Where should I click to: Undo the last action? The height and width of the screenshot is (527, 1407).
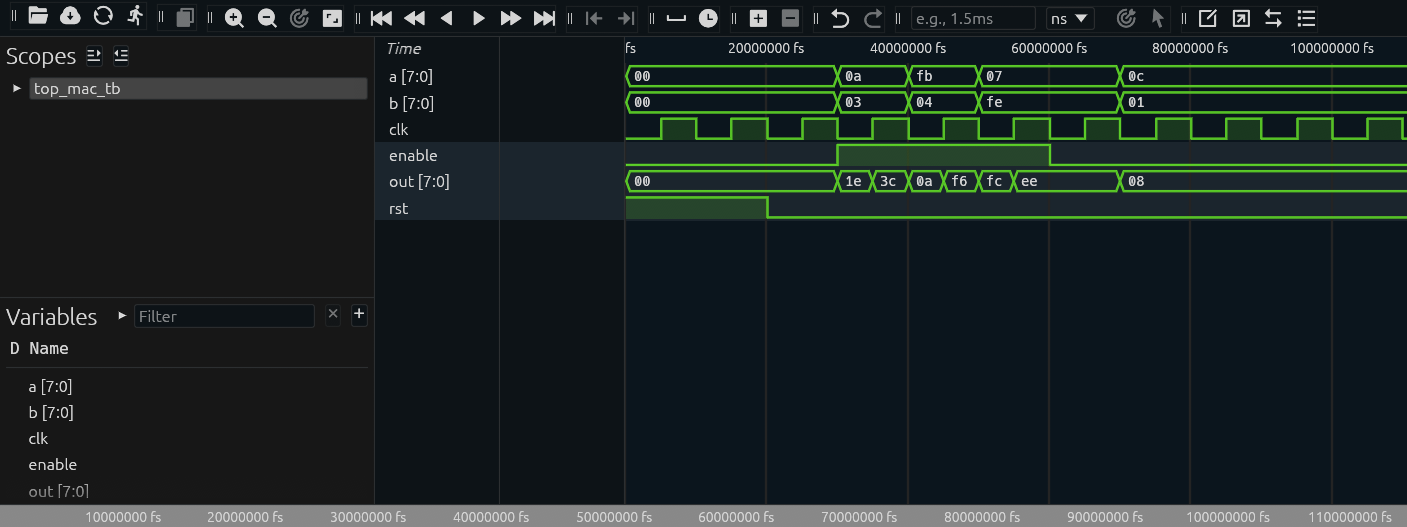[x=840, y=18]
